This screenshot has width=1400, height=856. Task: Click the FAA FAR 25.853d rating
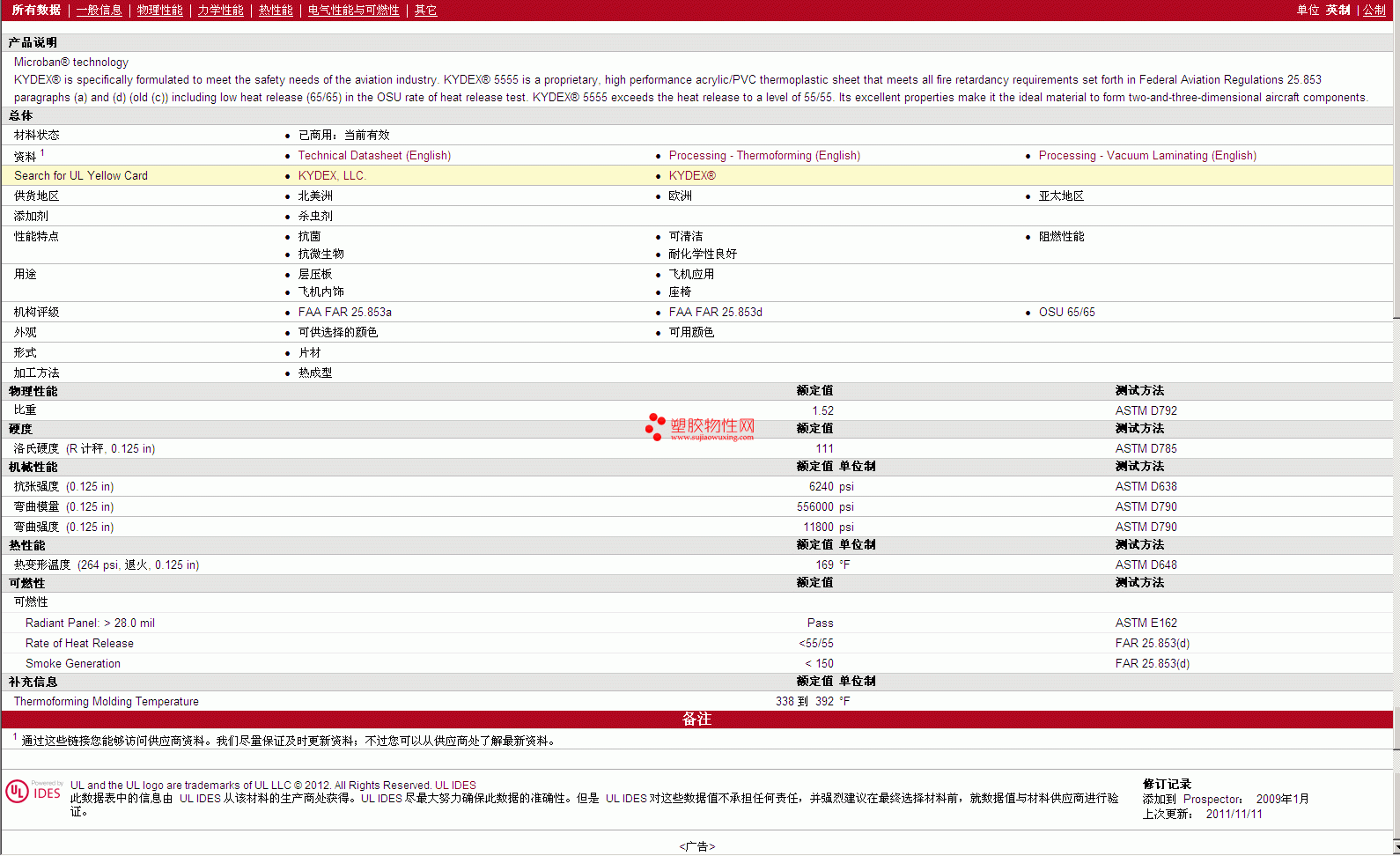(715, 312)
